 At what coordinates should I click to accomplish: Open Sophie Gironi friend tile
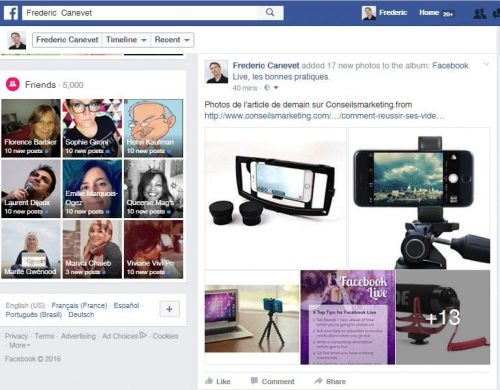(x=92, y=128)
